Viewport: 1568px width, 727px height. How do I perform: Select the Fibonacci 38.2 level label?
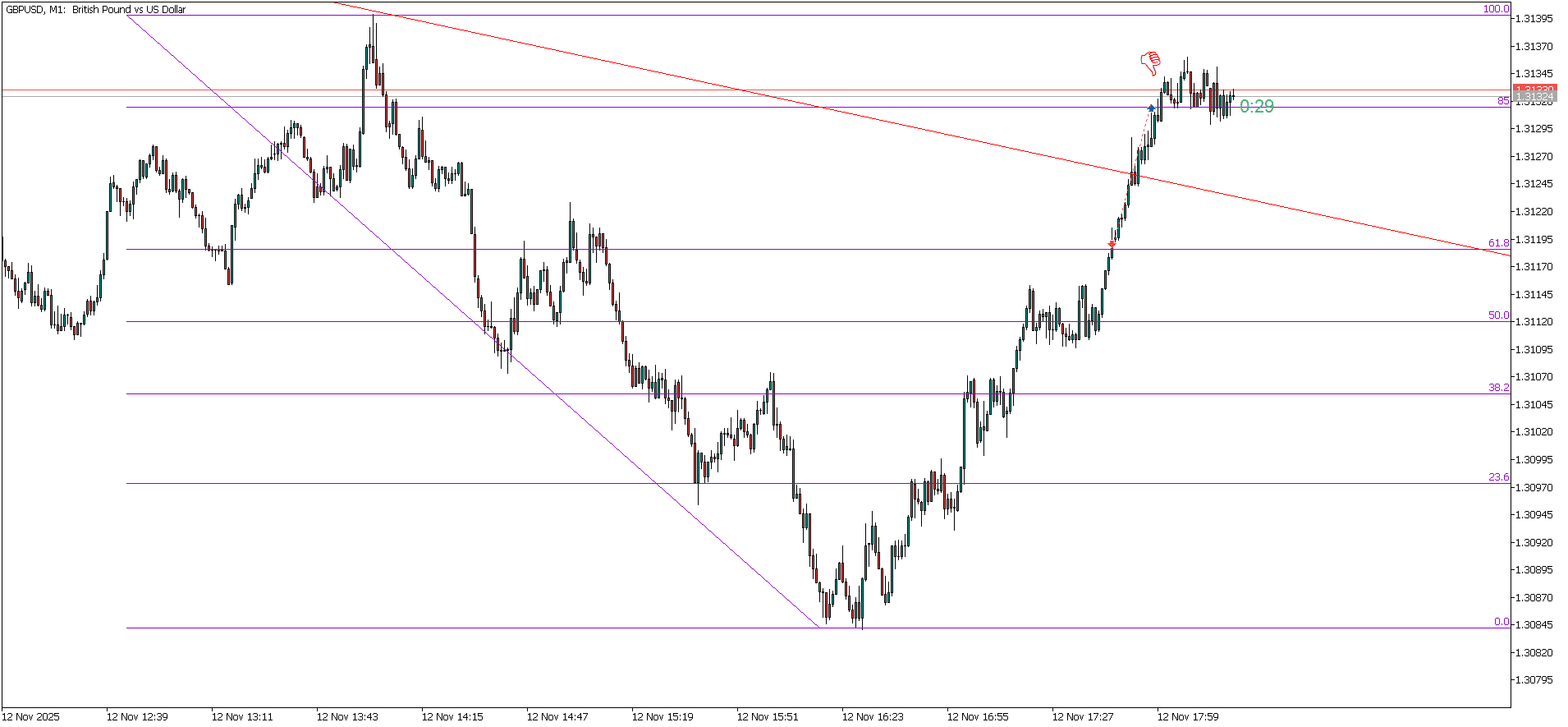click(1498, 388)
